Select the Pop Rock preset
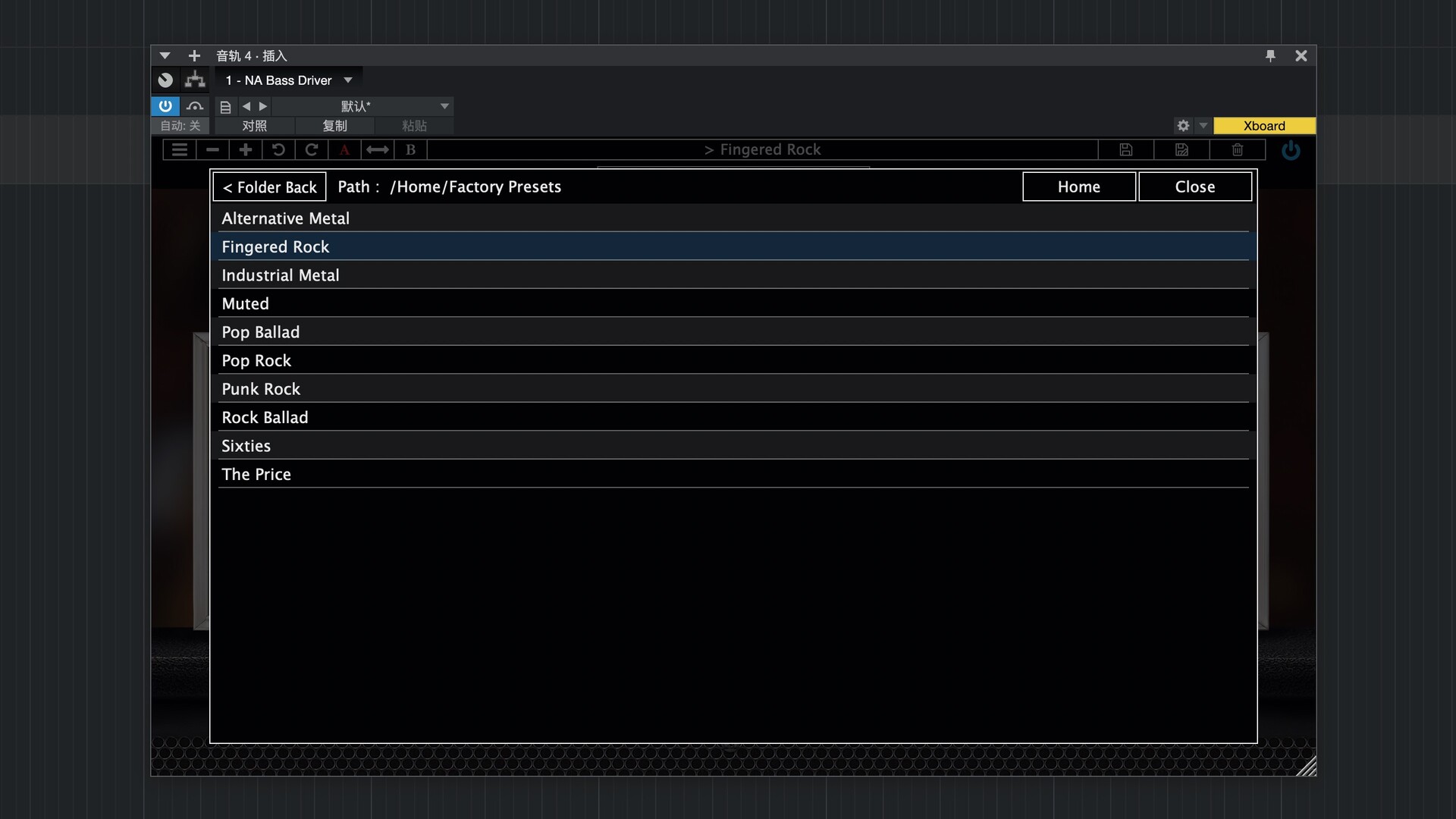This screenshot has height=819, width=1456. (733, 360)
